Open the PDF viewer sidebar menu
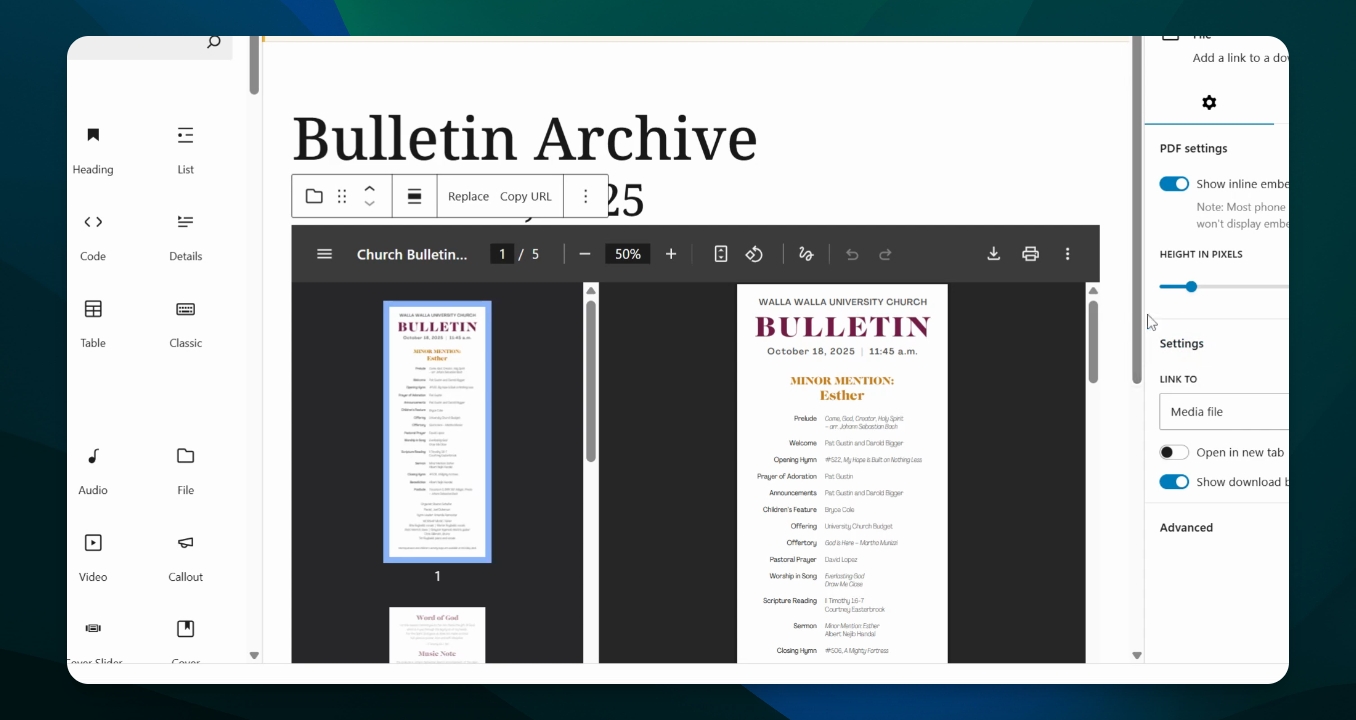The image size is (1356, 720). [x=324, y=254]
